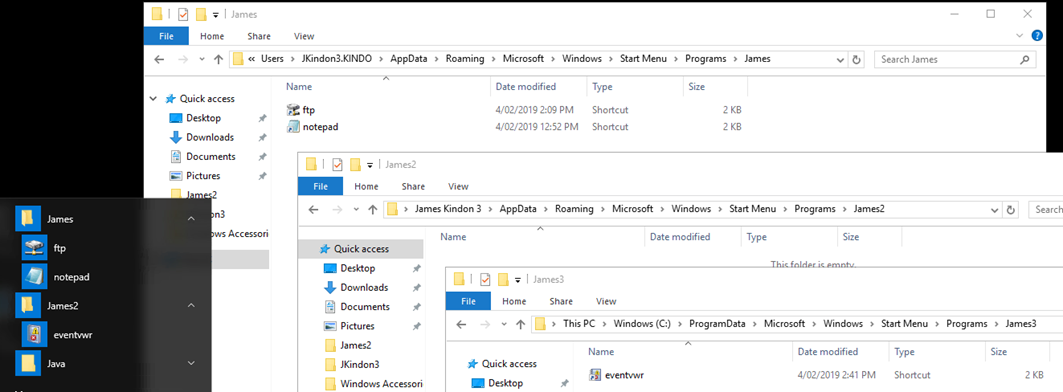1063x392 pixels.
Task: Go up one level in James2 window
Action: 372,210
